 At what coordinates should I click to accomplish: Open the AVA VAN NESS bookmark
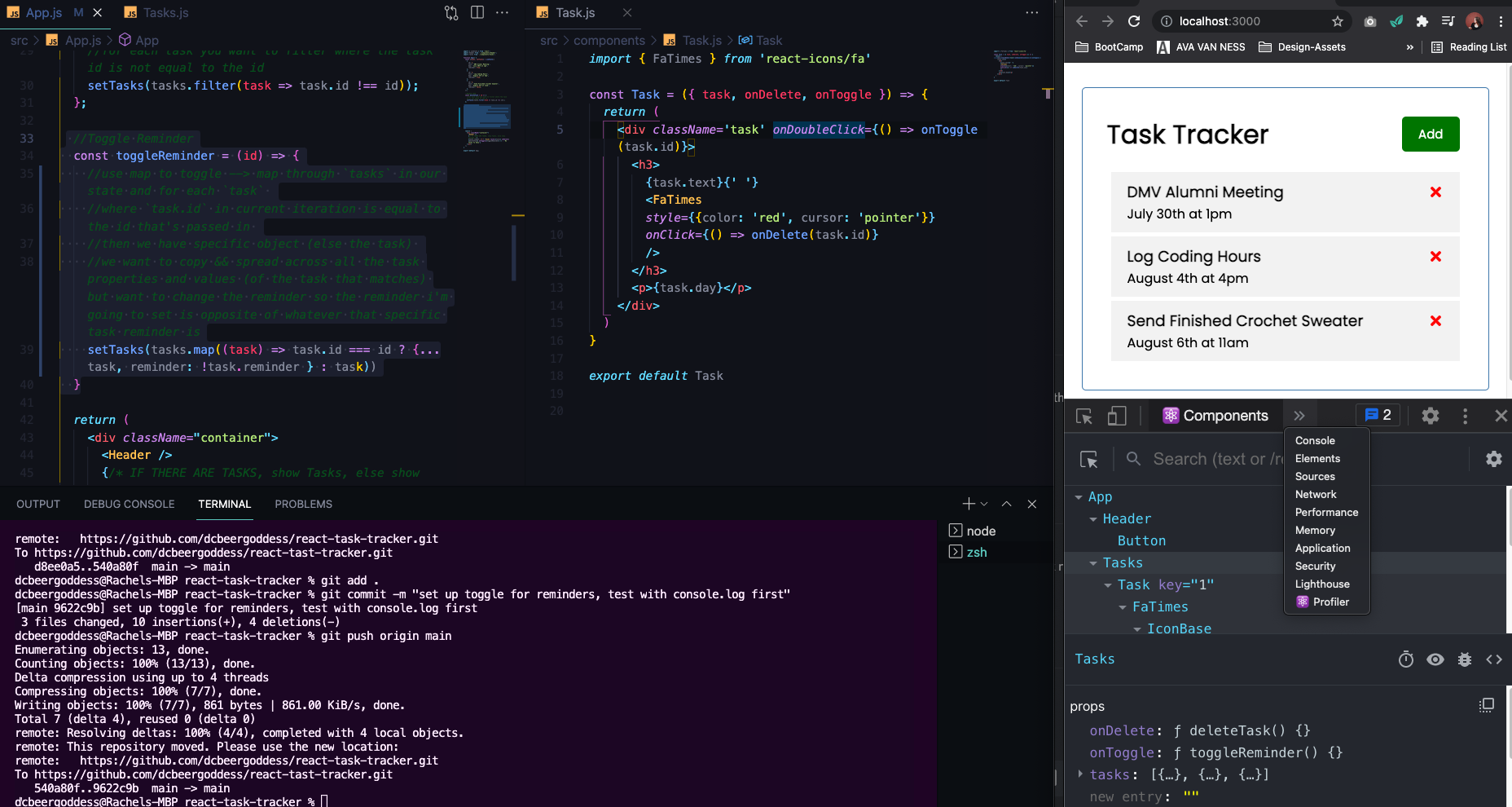point(1201,47)
